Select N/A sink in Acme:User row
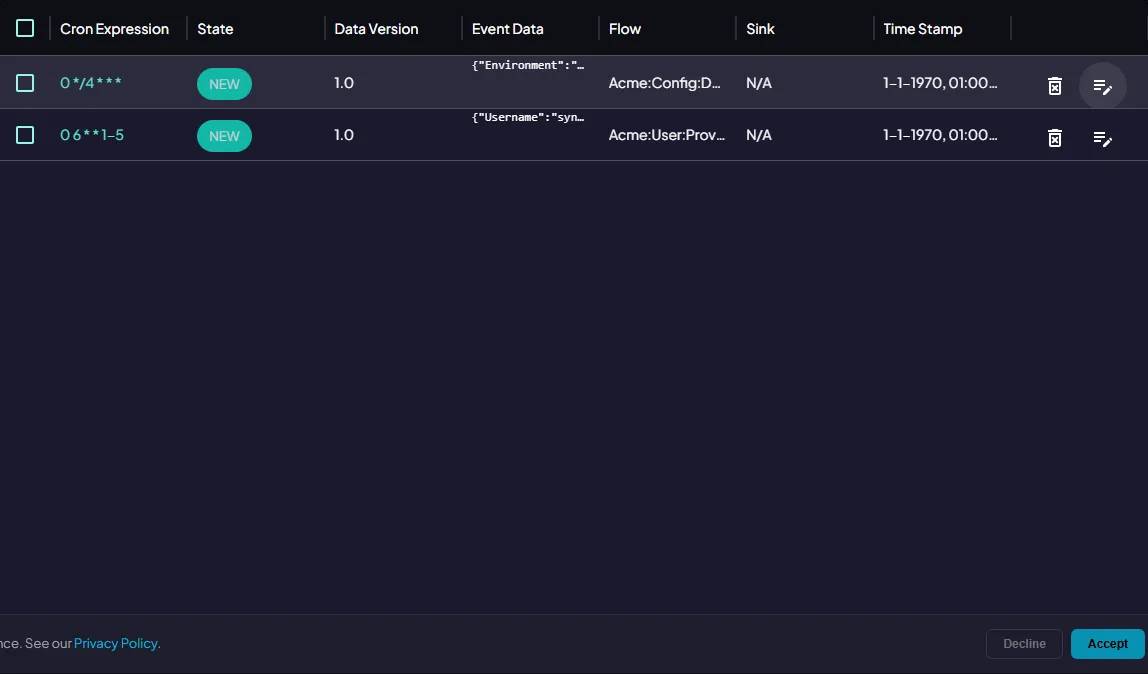 tap(758, 135)
